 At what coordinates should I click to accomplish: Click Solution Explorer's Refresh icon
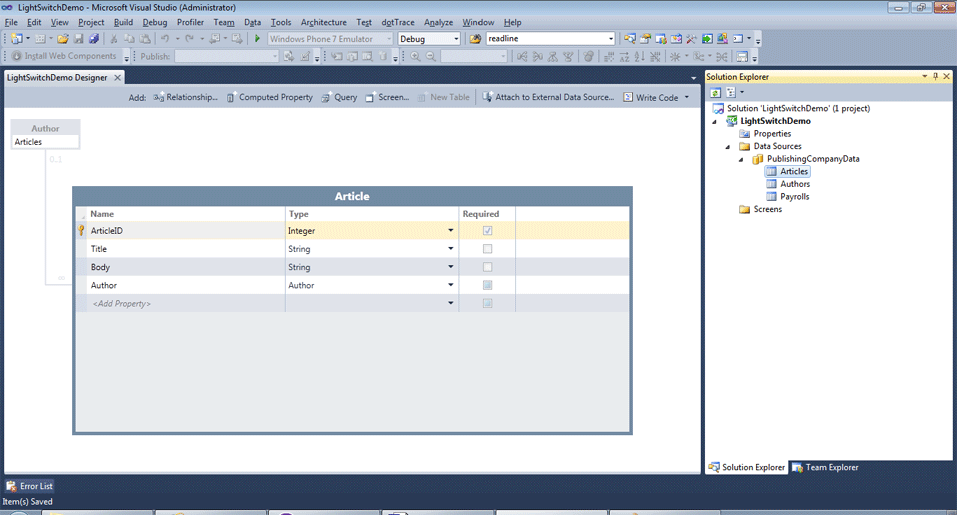click(715, 93)
